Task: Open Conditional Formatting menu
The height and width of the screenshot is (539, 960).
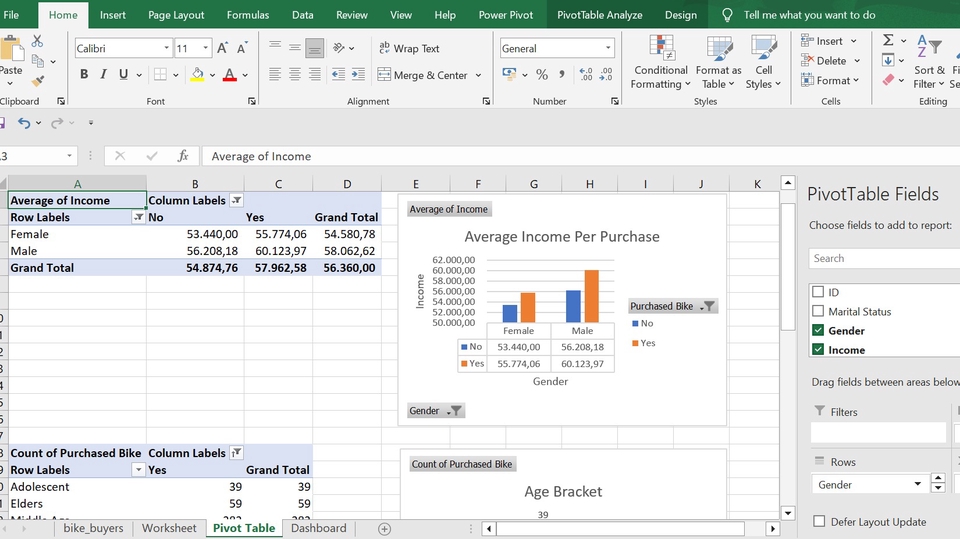Action: tap(661, 62)
